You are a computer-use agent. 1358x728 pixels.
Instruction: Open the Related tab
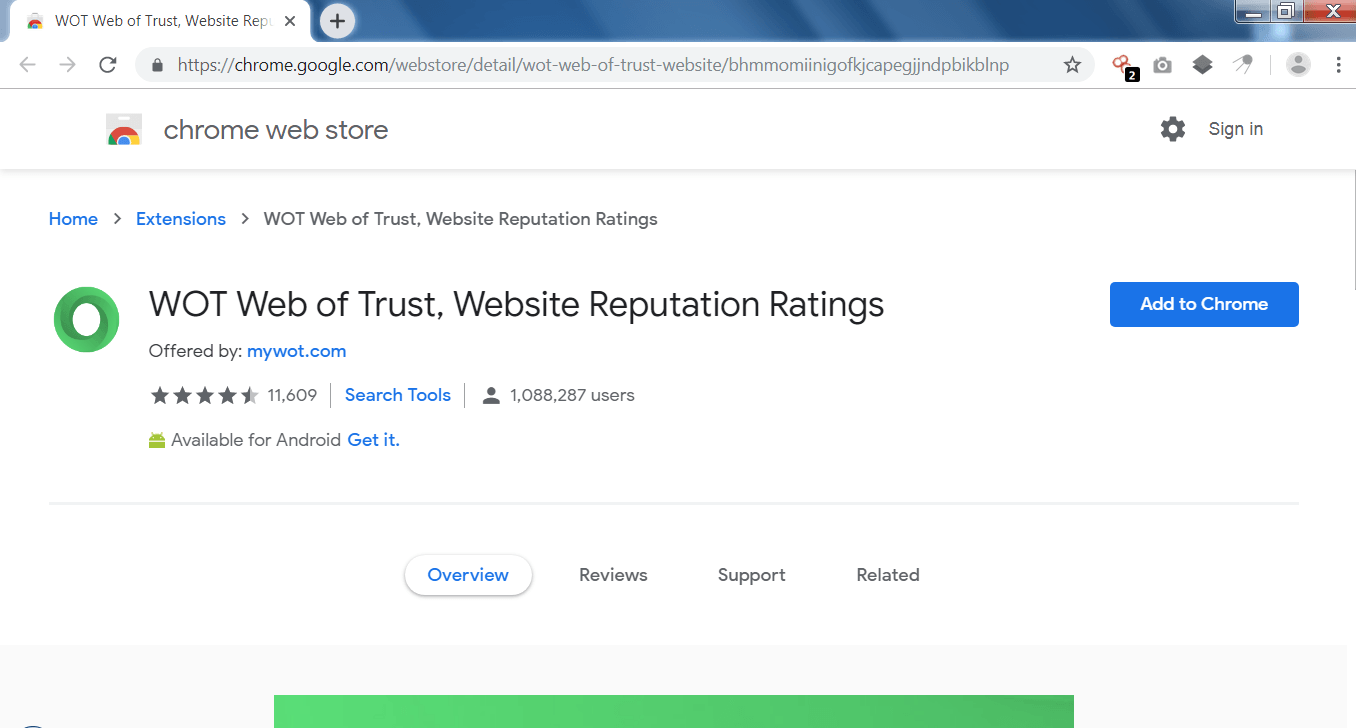888,575
